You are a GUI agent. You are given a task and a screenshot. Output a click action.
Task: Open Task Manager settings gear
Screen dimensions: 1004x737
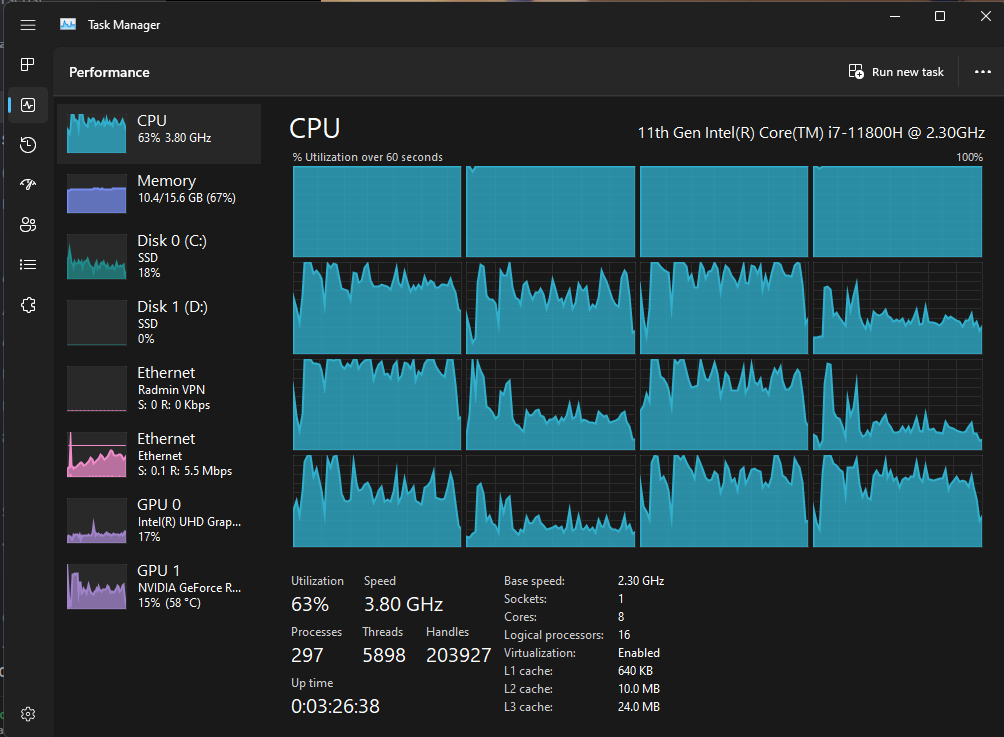pyautogui.click(x=27, y=713)
